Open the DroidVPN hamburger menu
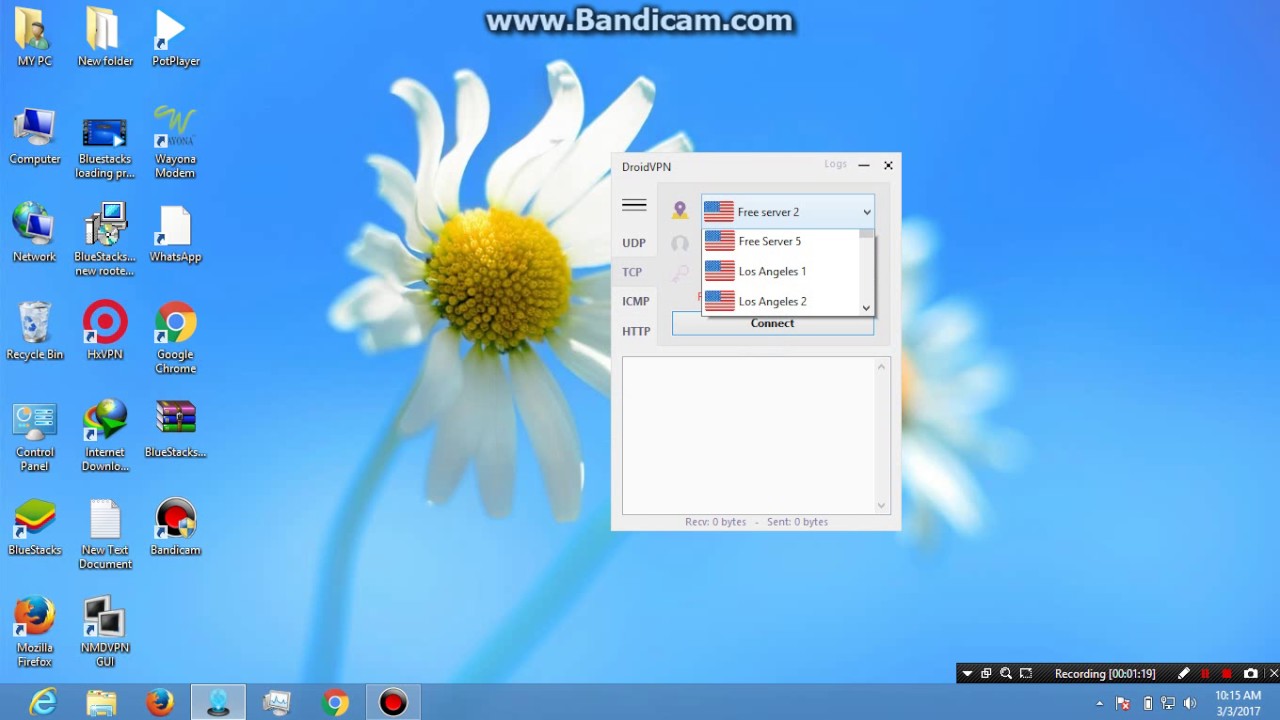1280x720 pixels. (x=634, y=205)
